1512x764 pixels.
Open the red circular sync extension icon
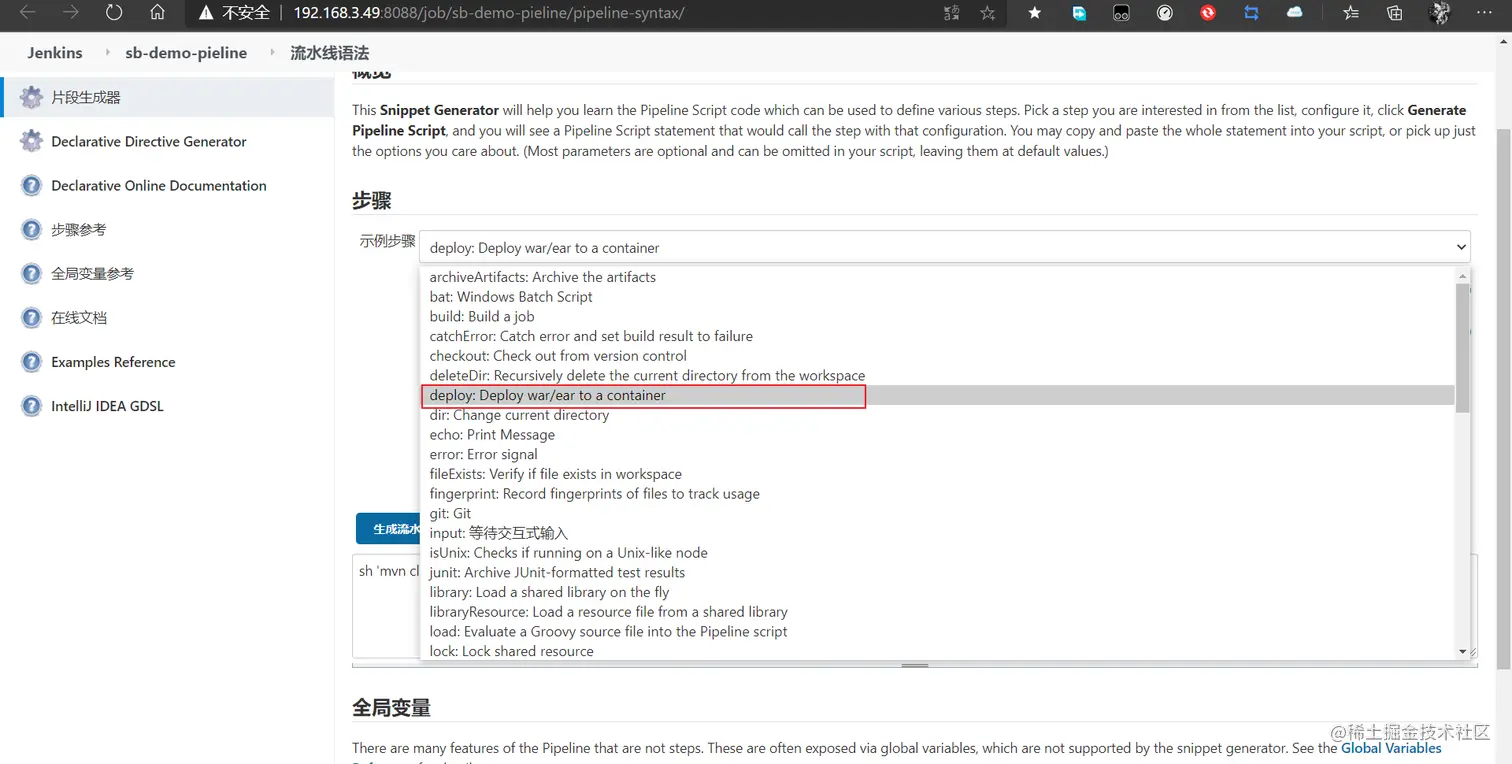point(1208,13)
